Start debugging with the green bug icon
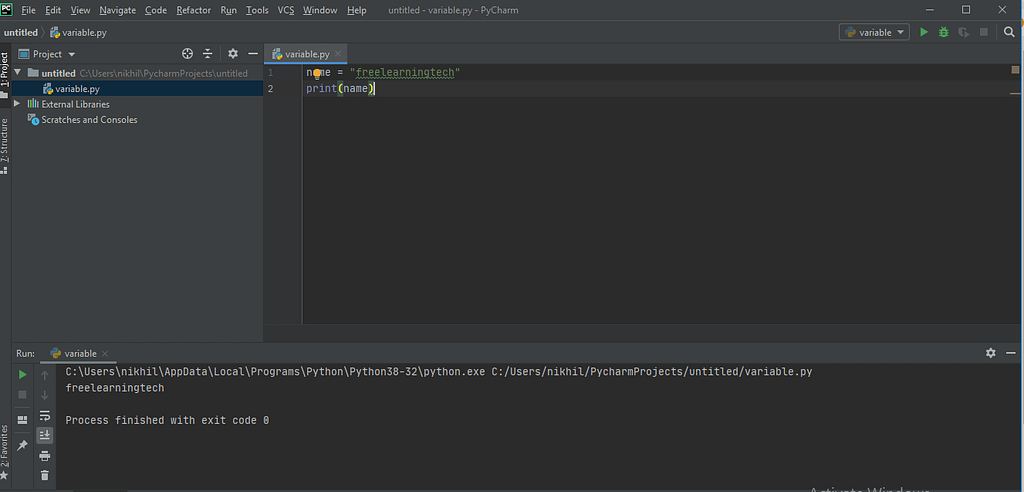The image size is (1024, 492). click(x=944, y=32)
